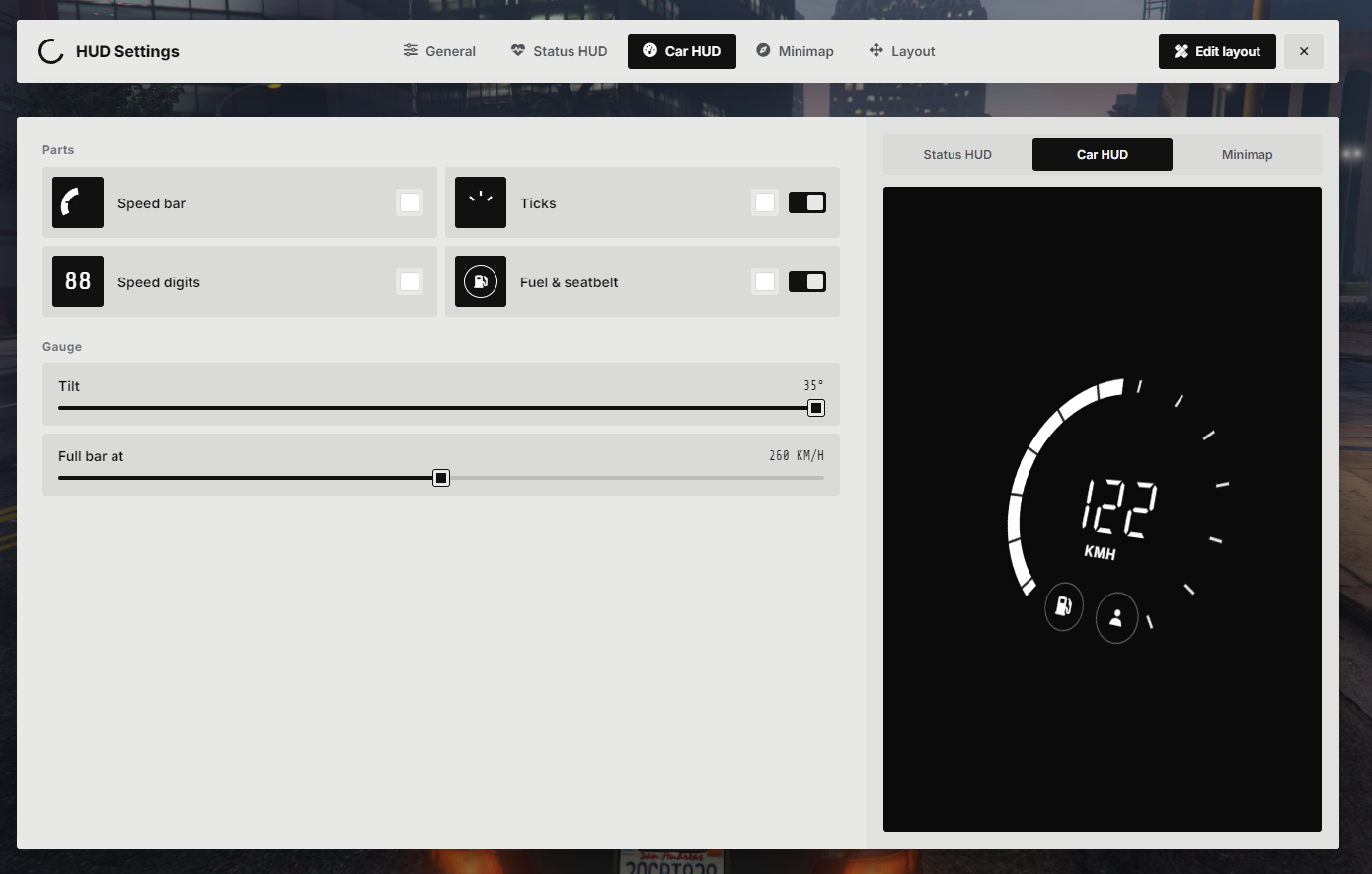Click the "Tilt" label
The height and width of the screenshot is (874, 1372).
coord(69,386)
